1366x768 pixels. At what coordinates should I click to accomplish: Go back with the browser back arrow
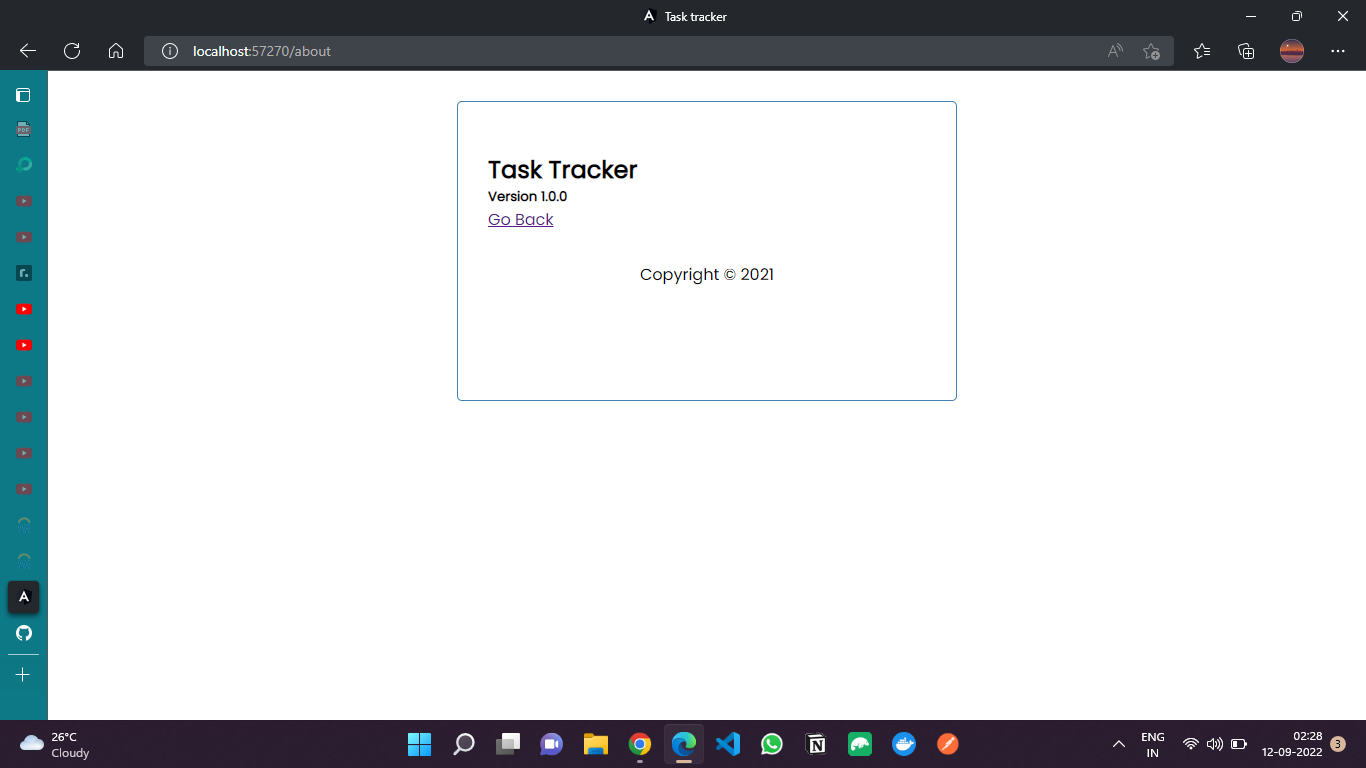(28, 51)
